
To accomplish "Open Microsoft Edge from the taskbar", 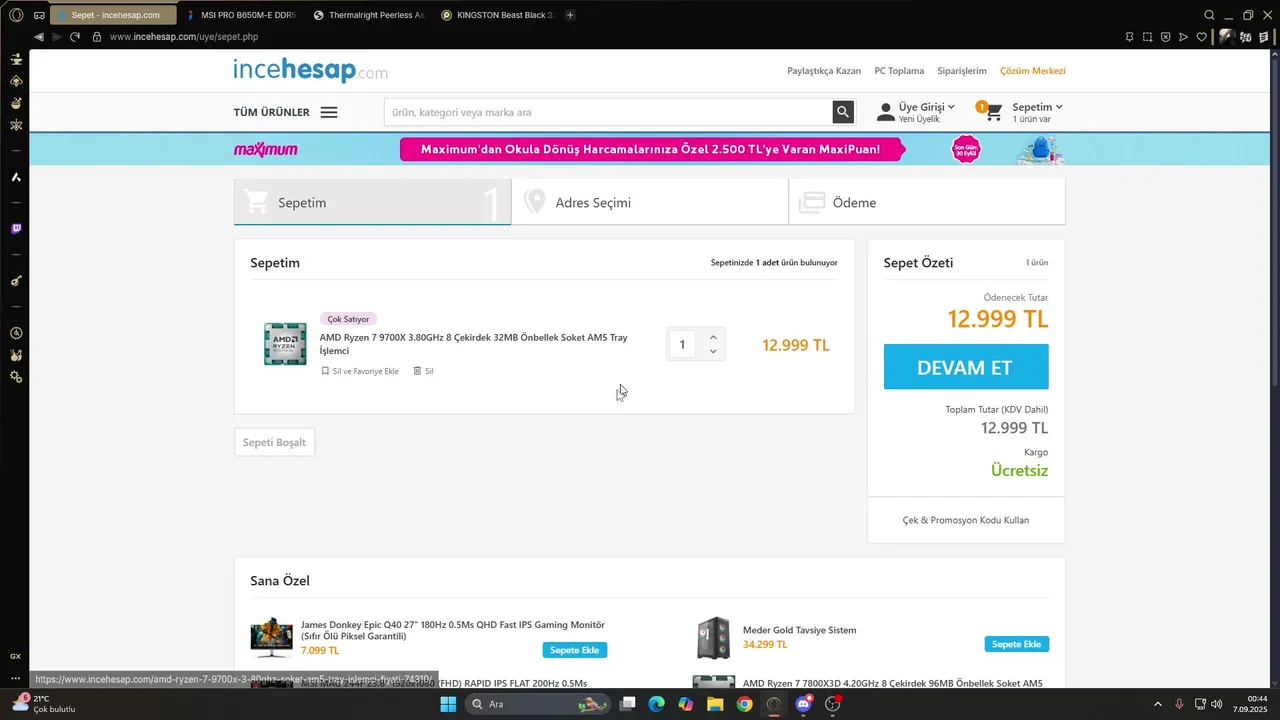I will pos(656,704).
